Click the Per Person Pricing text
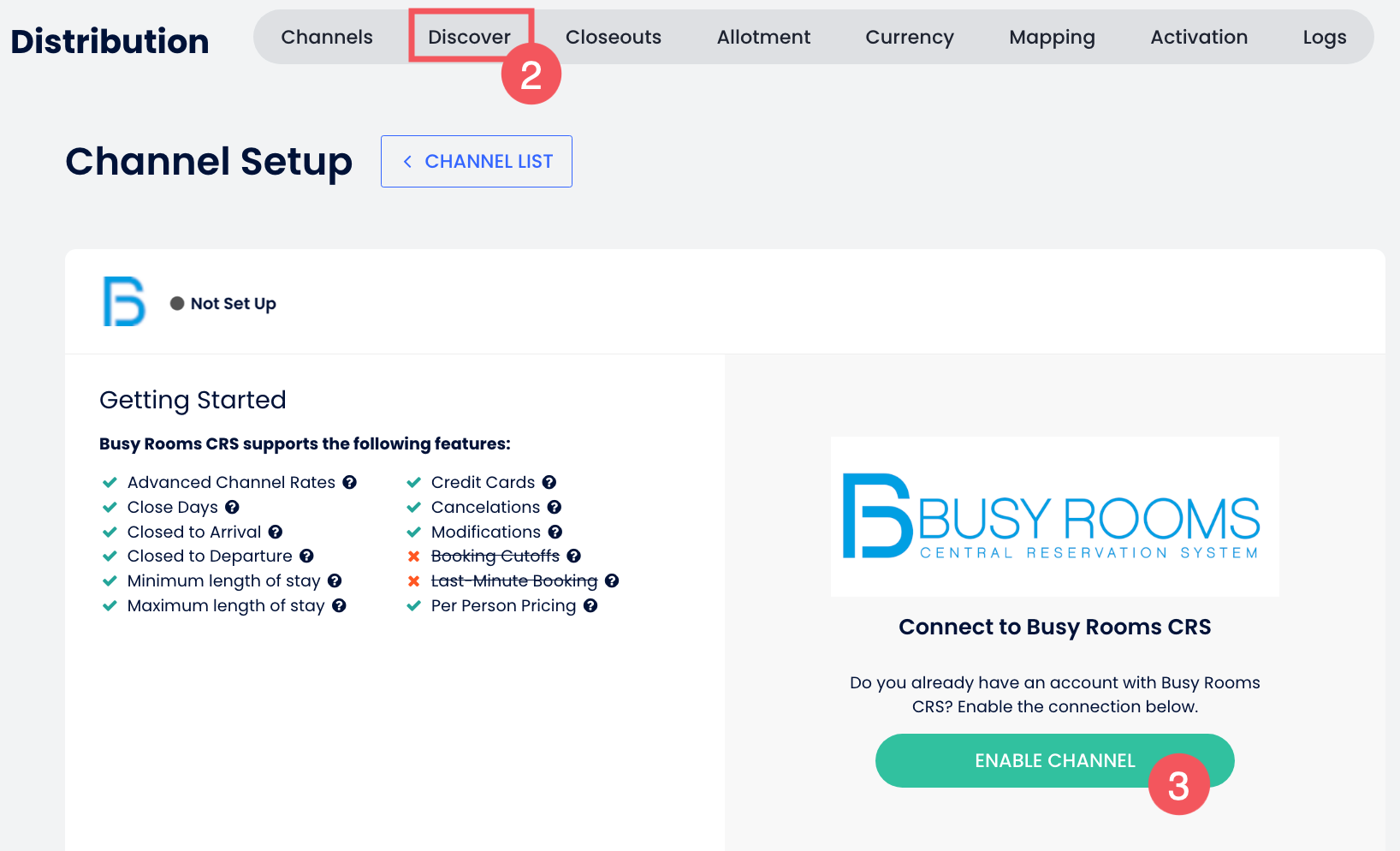The height and width of the screenshot is (851, 1400). pyautogui.click(x=504, y=605)
